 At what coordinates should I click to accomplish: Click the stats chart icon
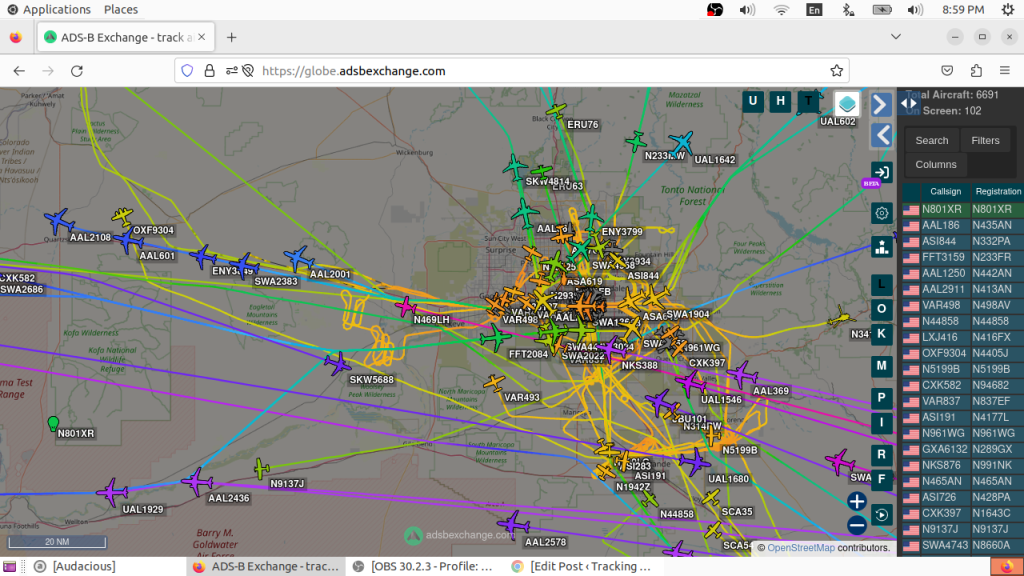[882, 247]
